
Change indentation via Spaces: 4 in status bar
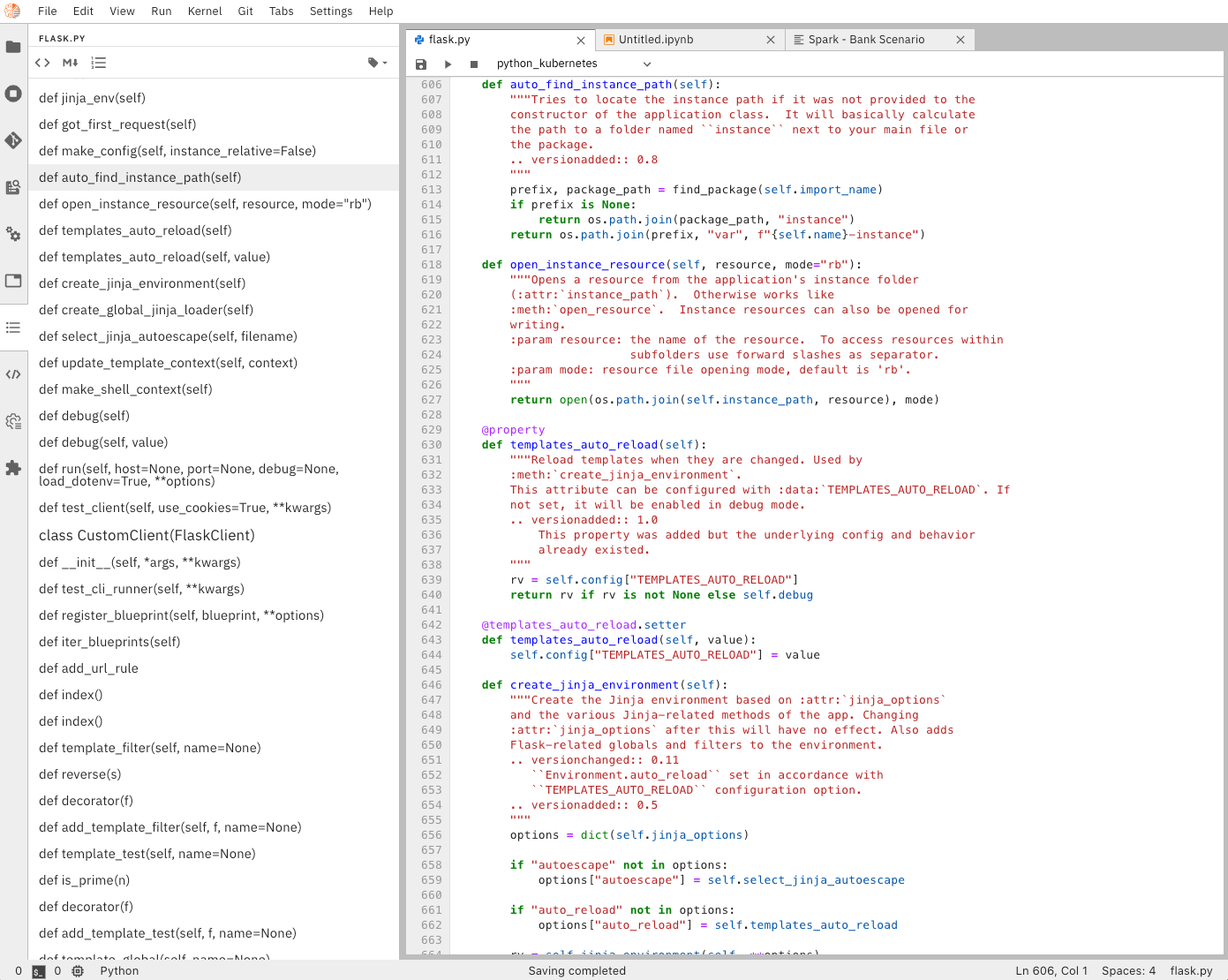tap(1128, 971)
